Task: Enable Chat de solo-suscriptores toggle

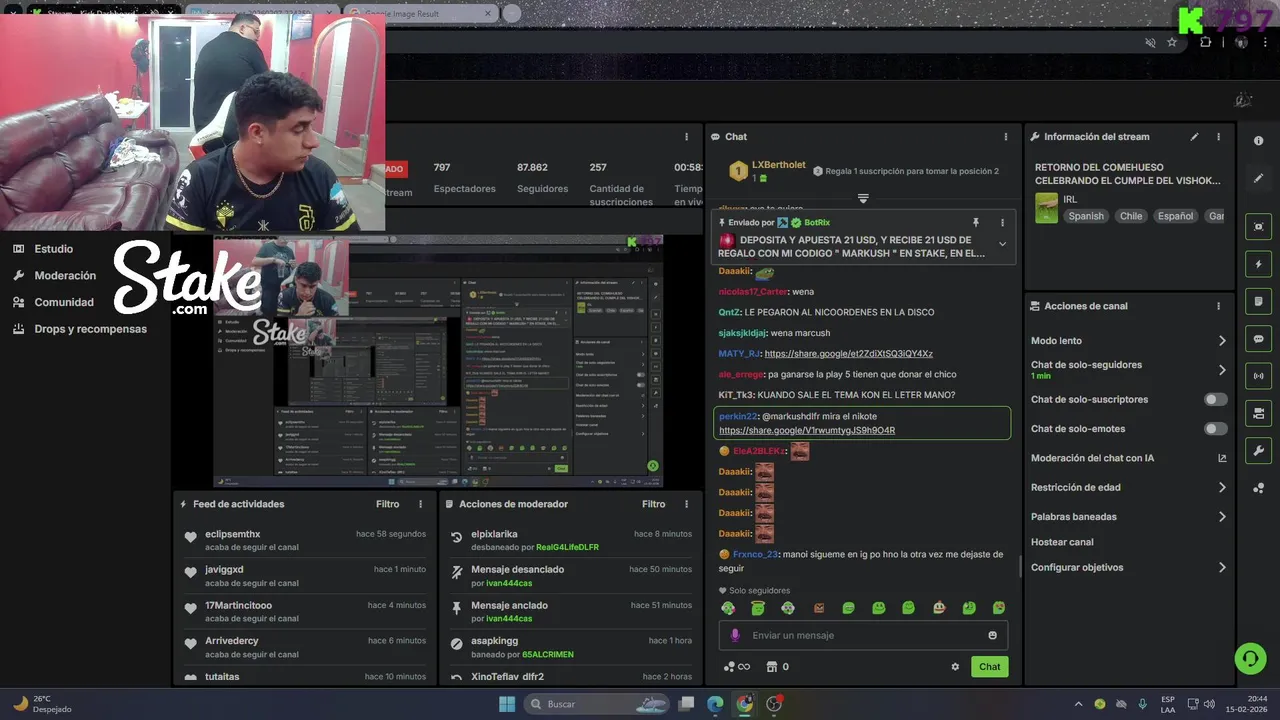Action: click(1215, 399)
